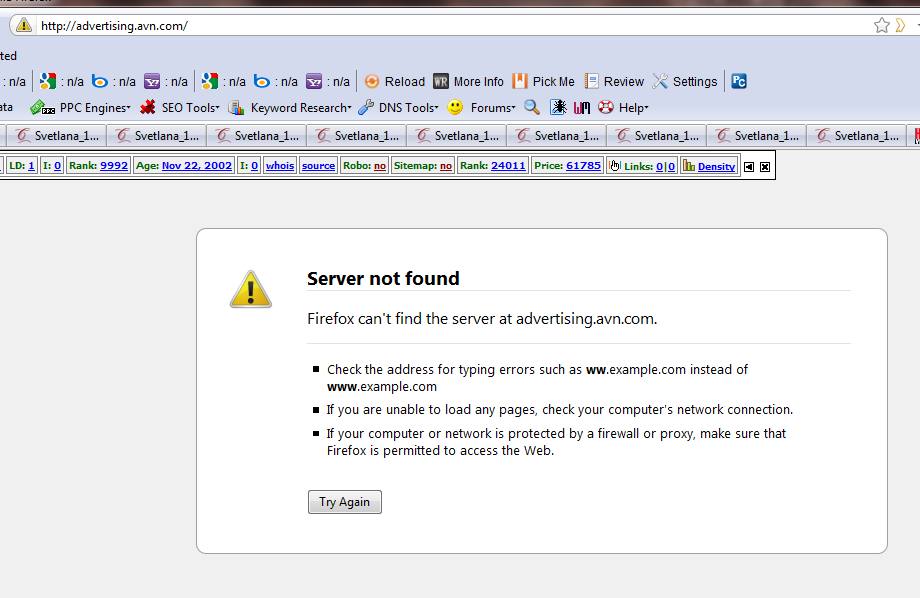Open the Density link
This screenshot has width=920, height=598.
point(716,166)
